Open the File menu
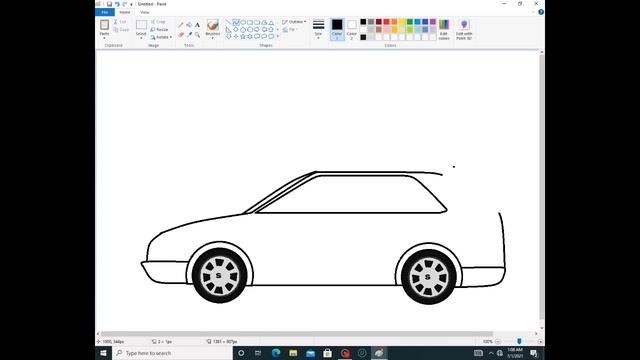Image resolution: width=640 pixels, height=360 pixels. 105,12
